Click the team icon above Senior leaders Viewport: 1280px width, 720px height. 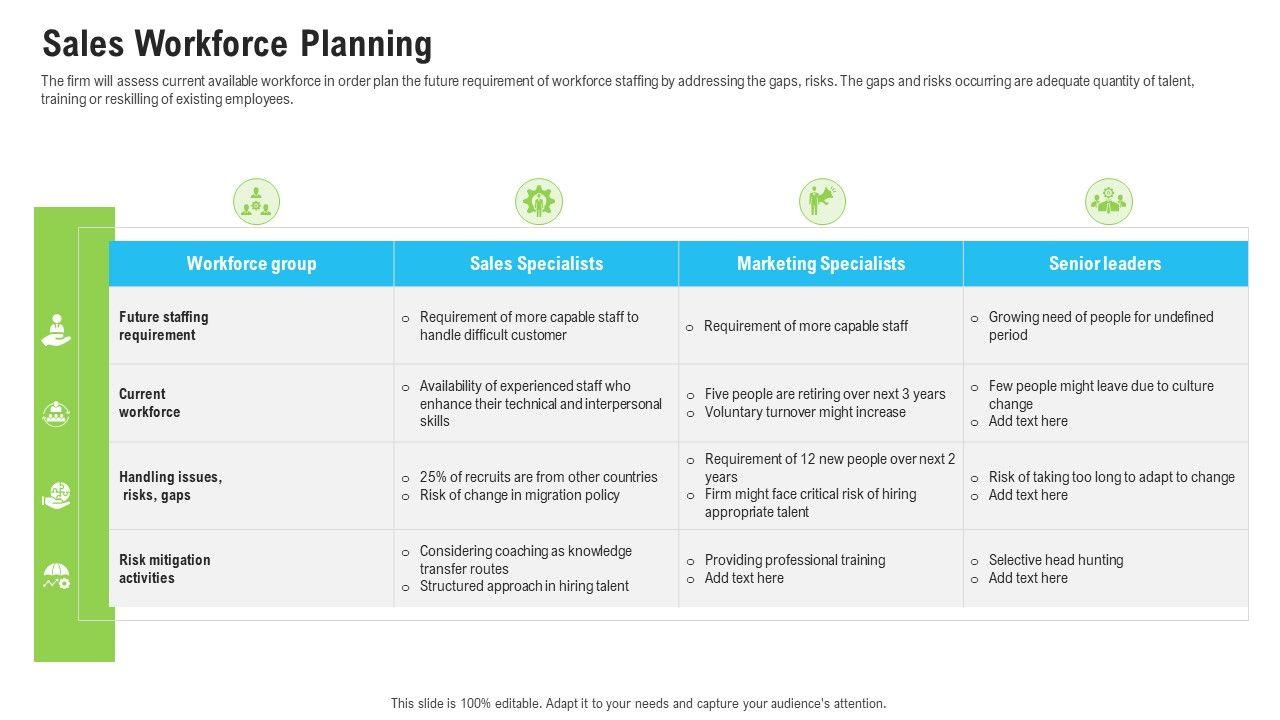1108,201
